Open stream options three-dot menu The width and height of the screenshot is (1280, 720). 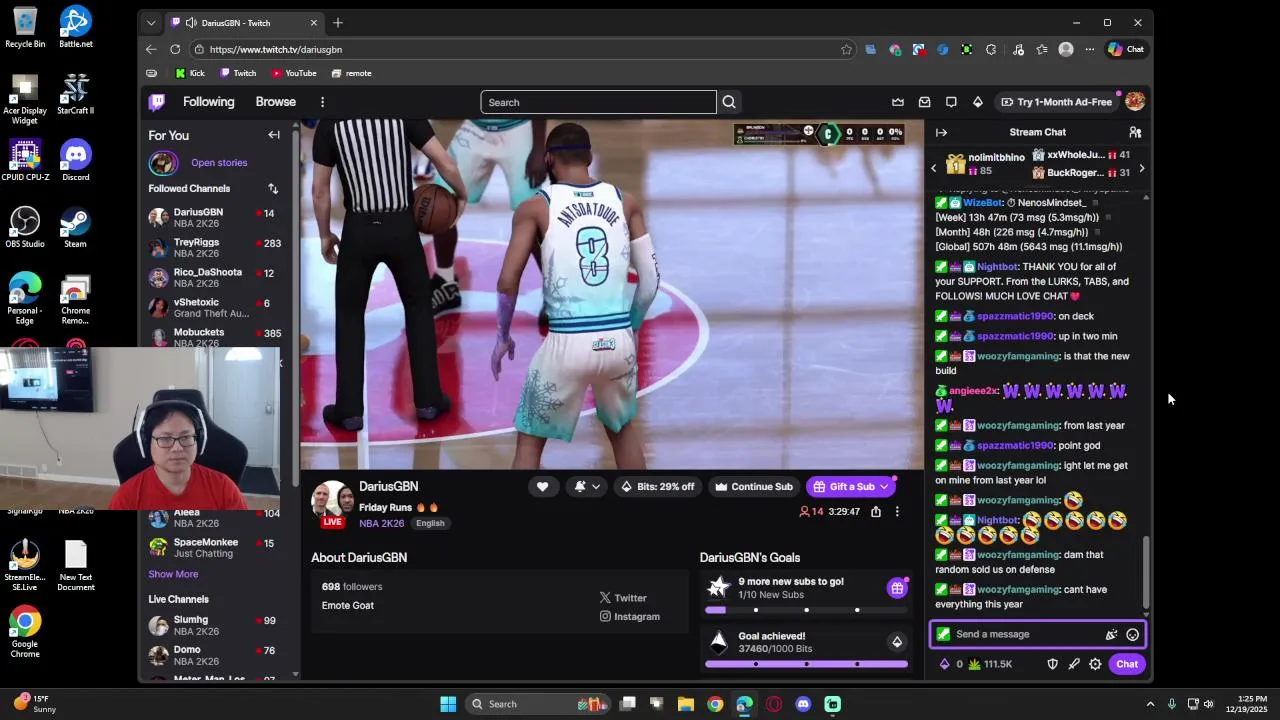pyautogui.click(x=897, y=512)
